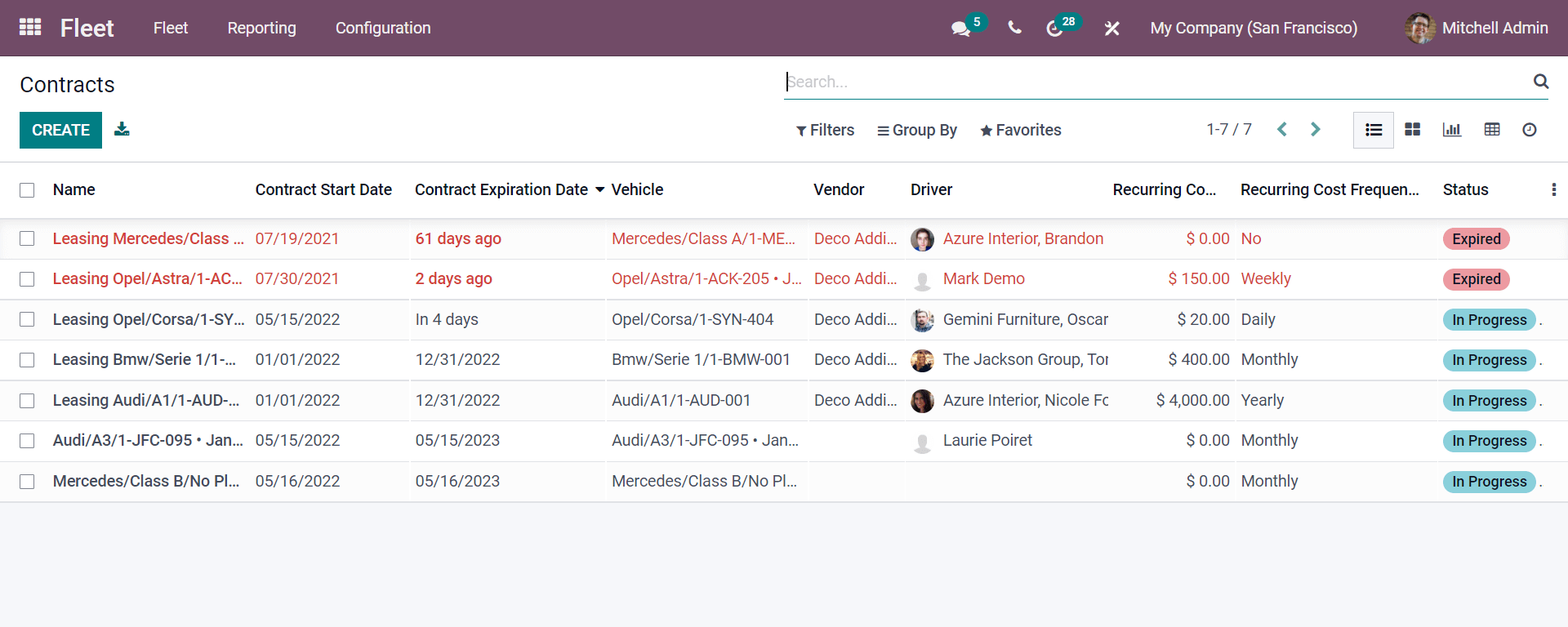
Task: Click the Weekly frequency cell
Action: click(1266, 278)
